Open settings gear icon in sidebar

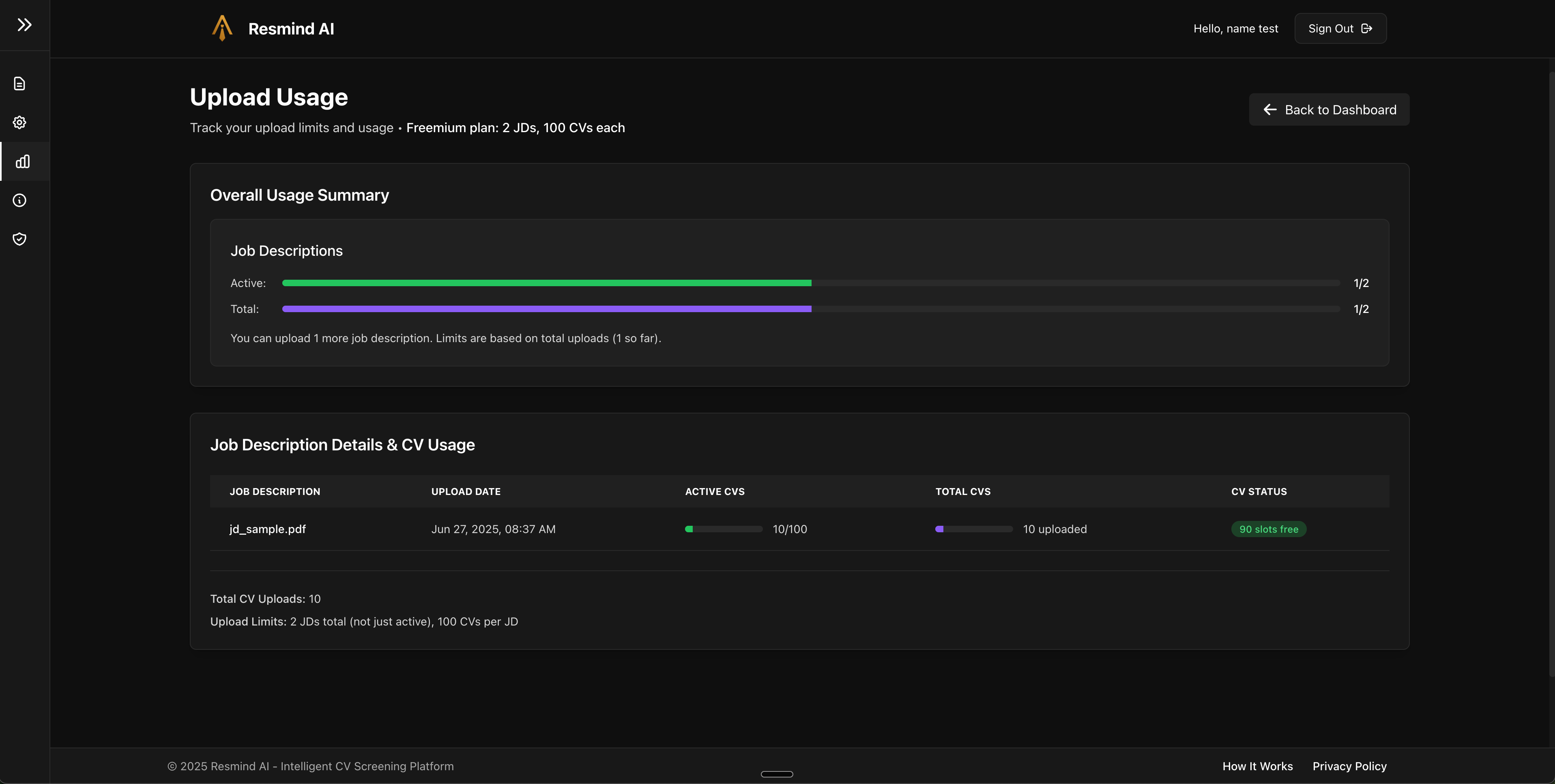pyautogui.click(x=19, y=122)
